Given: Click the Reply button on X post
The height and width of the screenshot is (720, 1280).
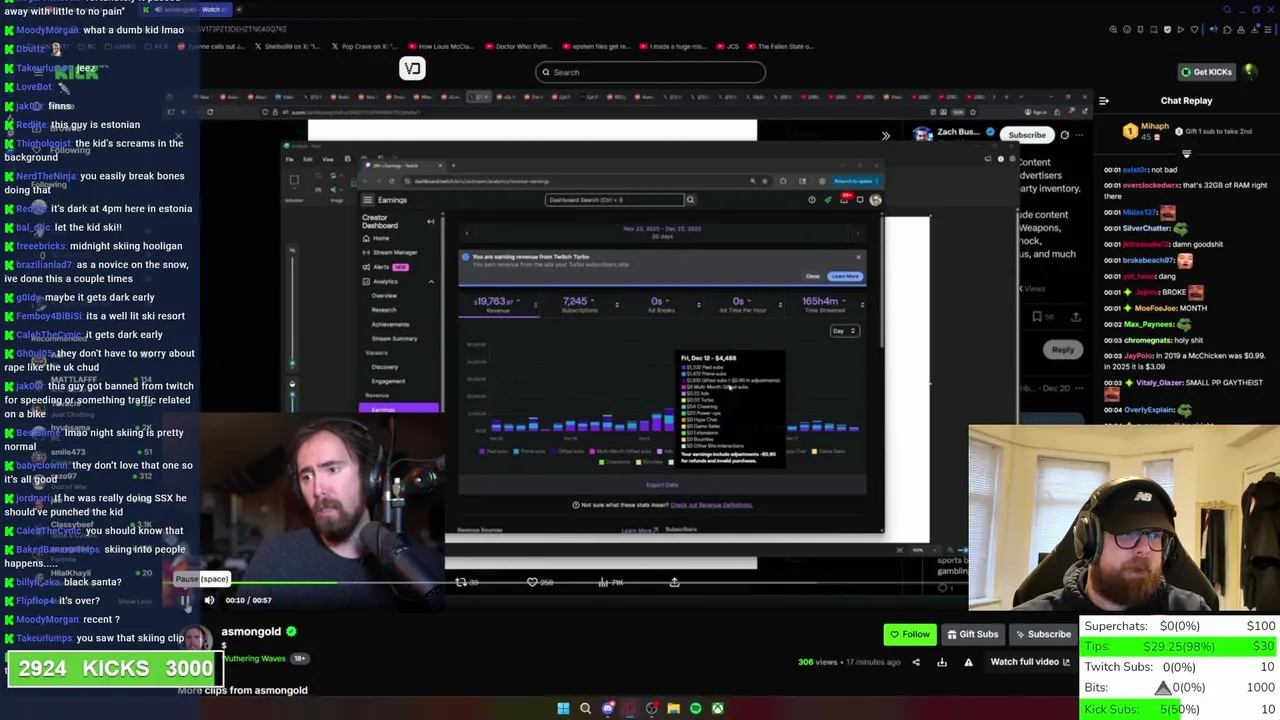Looking at the screenshot, I should coord(1062,350).
